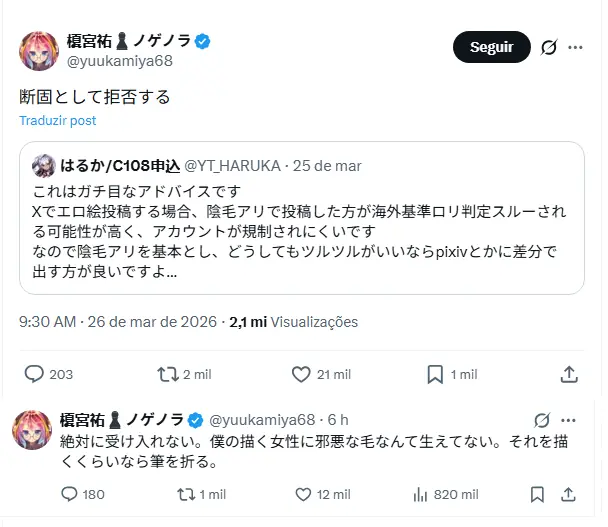Reply to the second post (180 replies)
The image size is (608, 527).
coord(69,494)
